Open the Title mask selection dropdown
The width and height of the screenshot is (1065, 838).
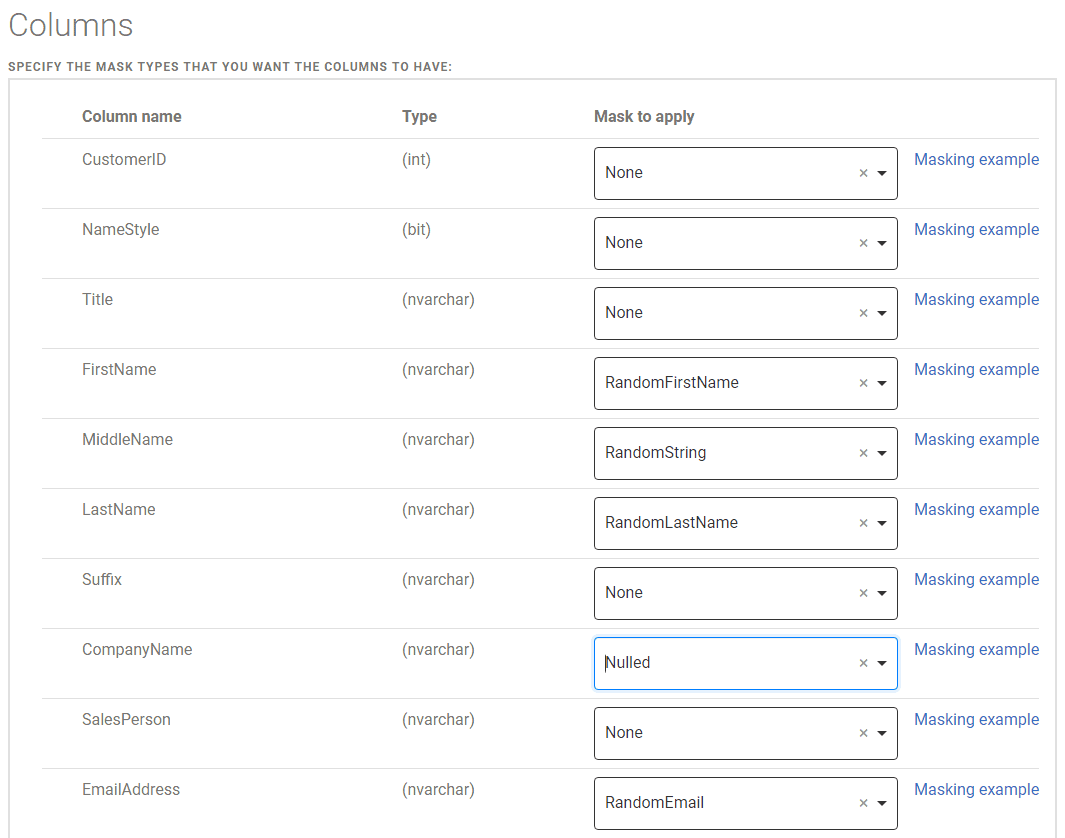(881, 313)
